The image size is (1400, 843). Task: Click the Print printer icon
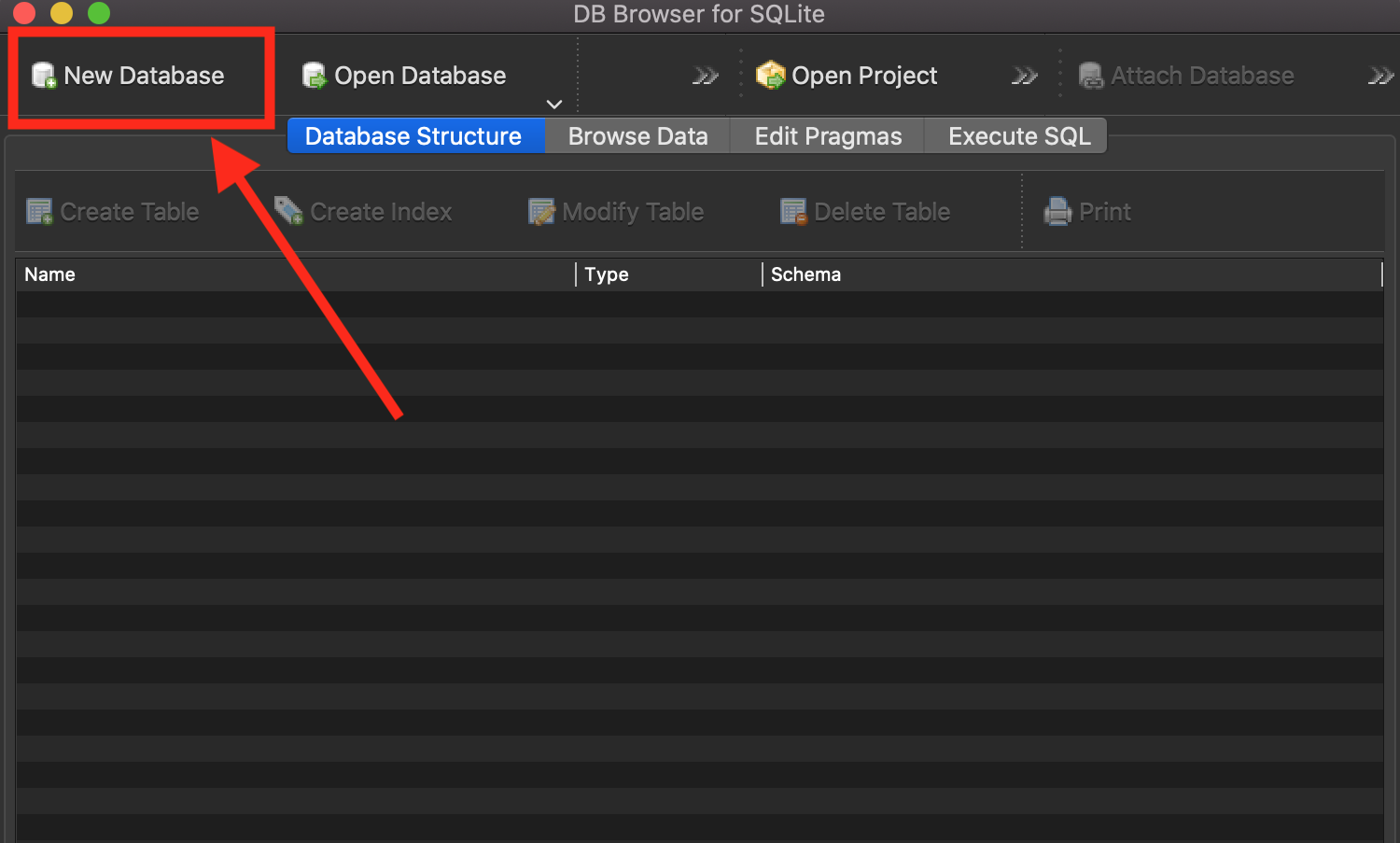(x=1057, y=212)
